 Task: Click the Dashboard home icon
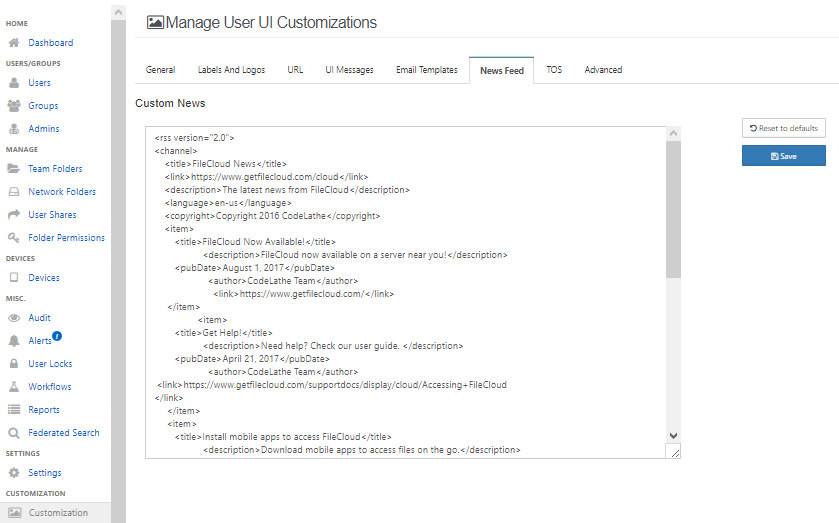click(14, 43)
